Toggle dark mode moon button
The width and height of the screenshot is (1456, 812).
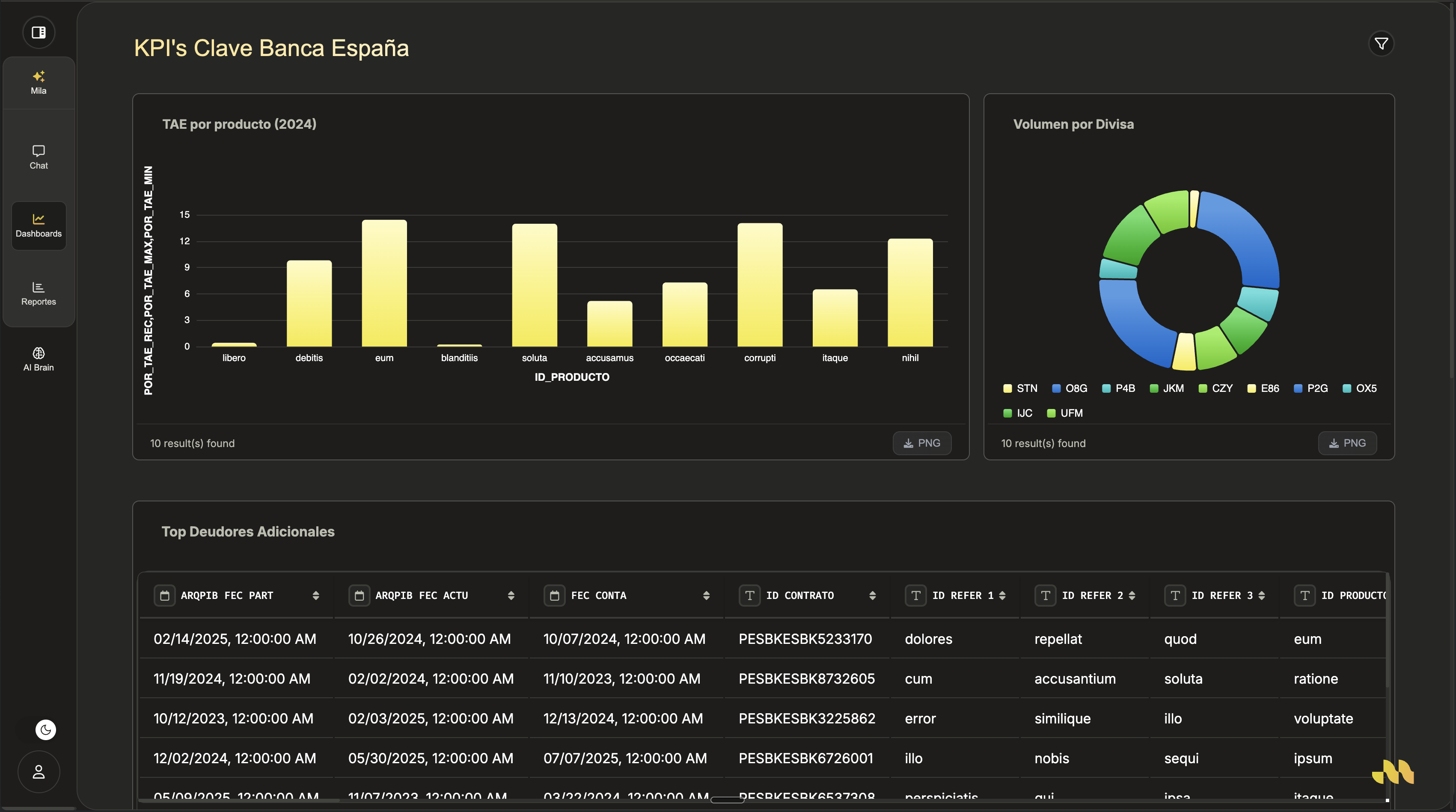coord(45,729)
